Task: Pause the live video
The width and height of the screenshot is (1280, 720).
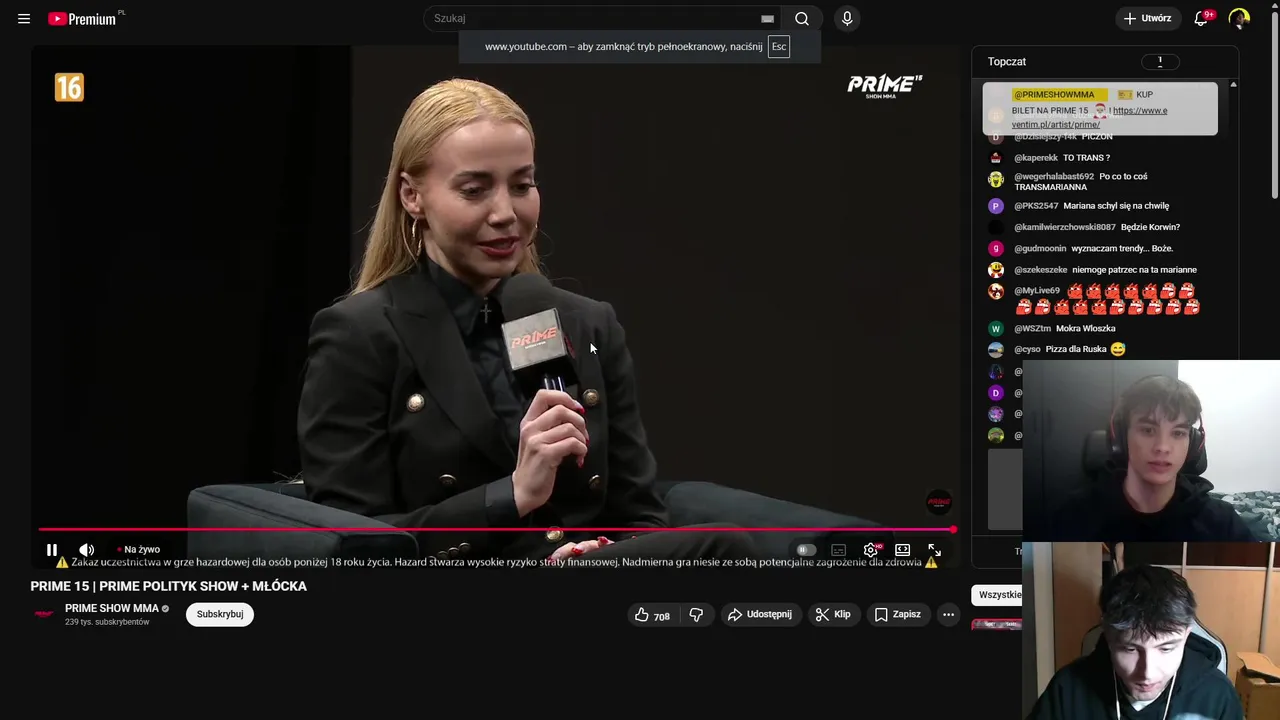Action: pyautogui.click(x=52, y=549)
